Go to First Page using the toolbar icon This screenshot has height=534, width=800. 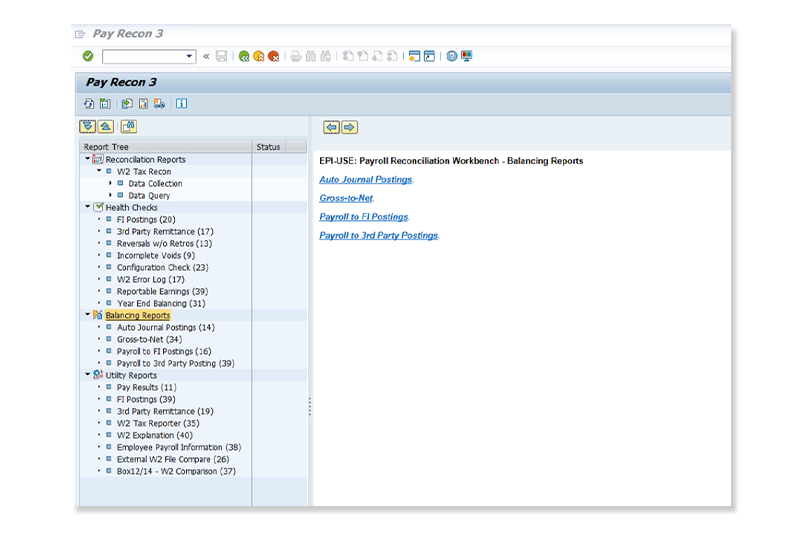pyautogui.click(x=348, y=56)
